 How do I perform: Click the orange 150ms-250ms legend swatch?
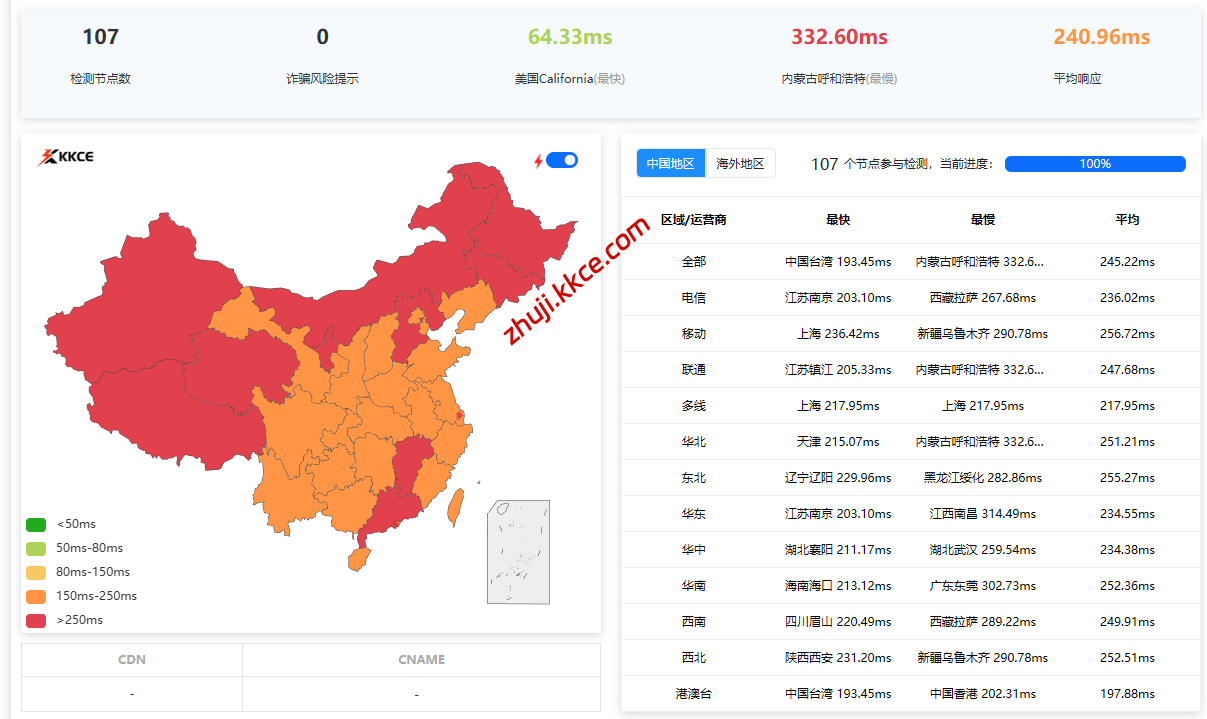(36, 596)
